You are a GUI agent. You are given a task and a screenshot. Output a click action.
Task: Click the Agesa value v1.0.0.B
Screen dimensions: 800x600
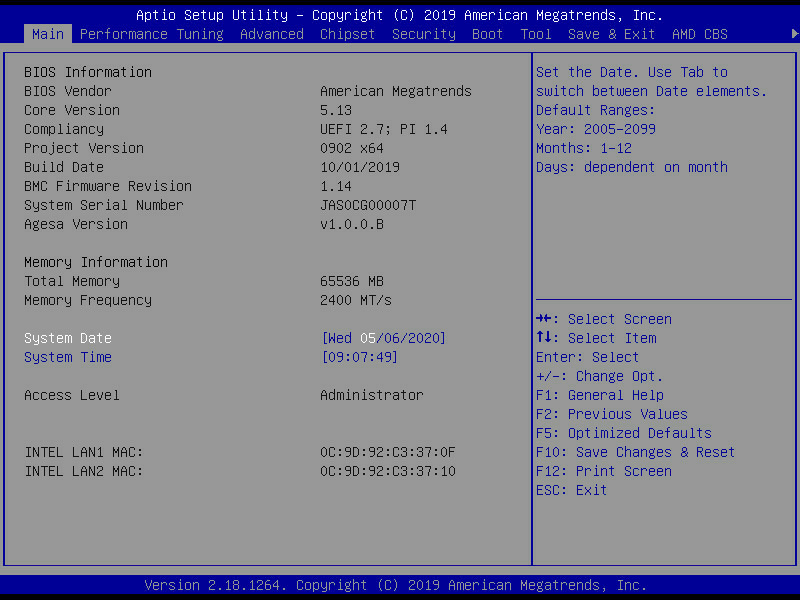352,224
